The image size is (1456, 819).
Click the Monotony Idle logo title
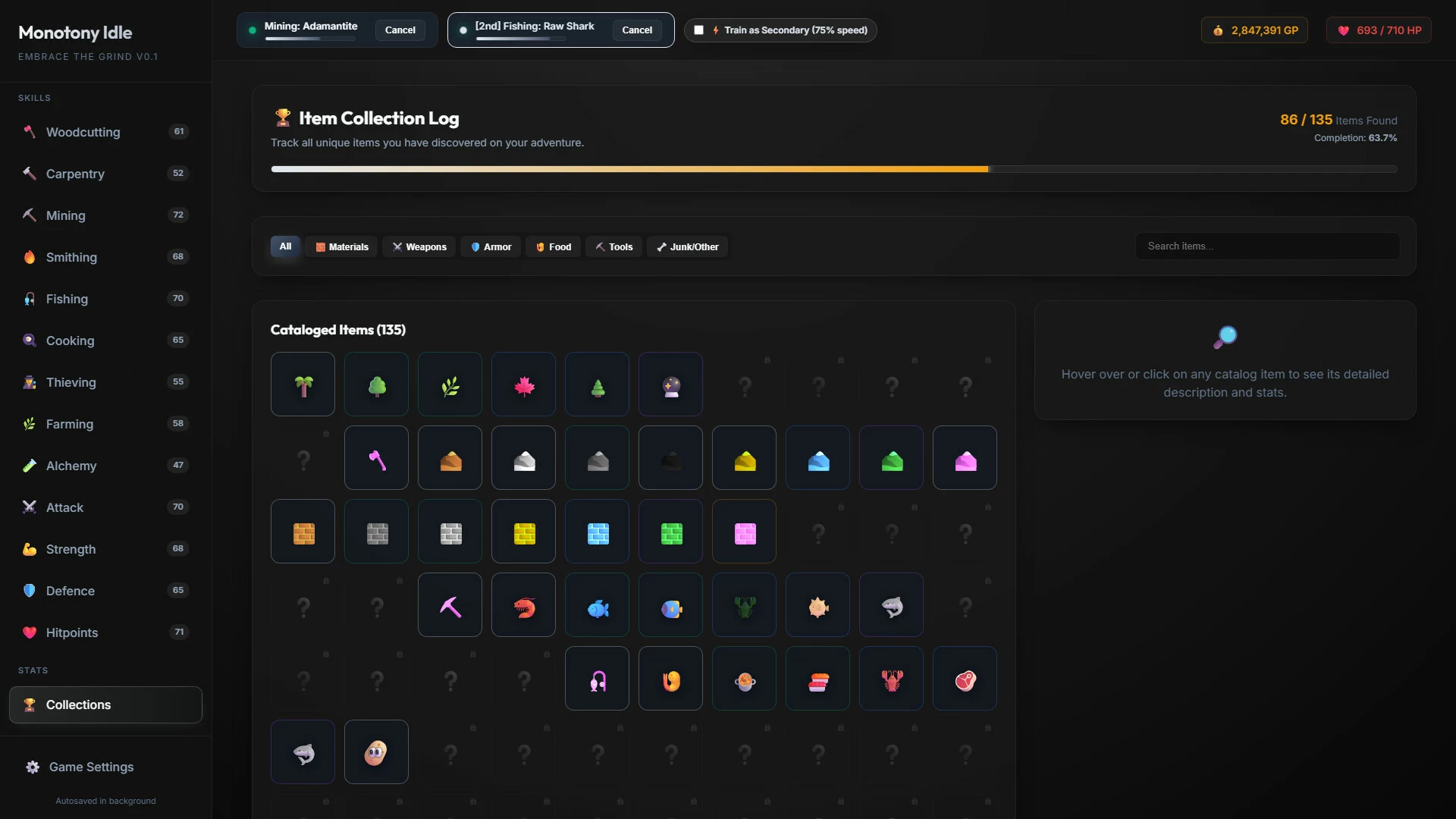(x=75, y=33)
